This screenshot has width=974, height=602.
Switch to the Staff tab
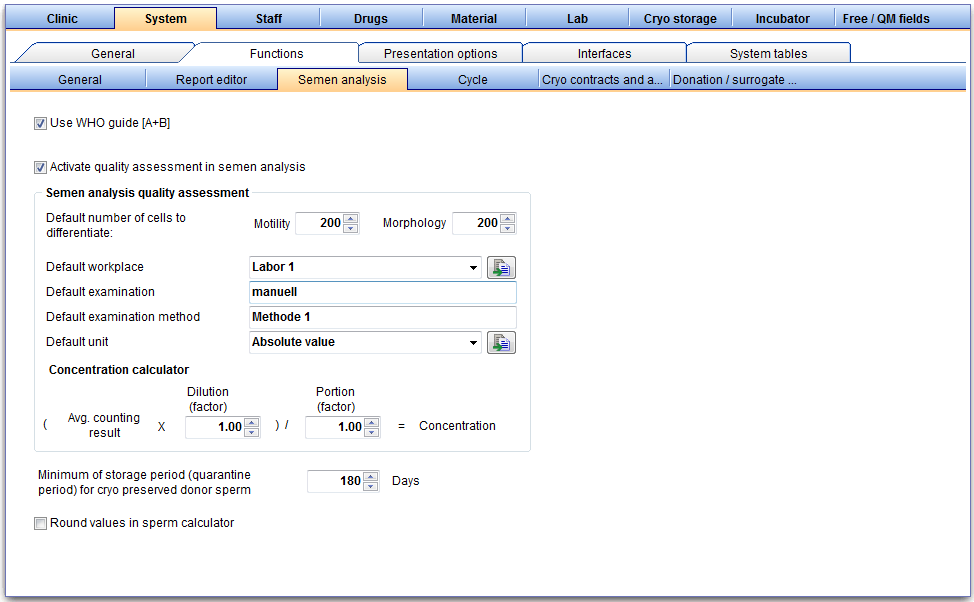point(269,19)
